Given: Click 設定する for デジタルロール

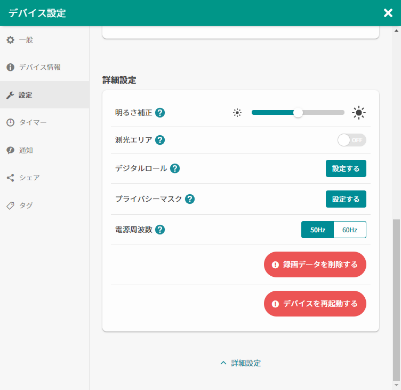Looking at the screenshot, I should [346, 169].
